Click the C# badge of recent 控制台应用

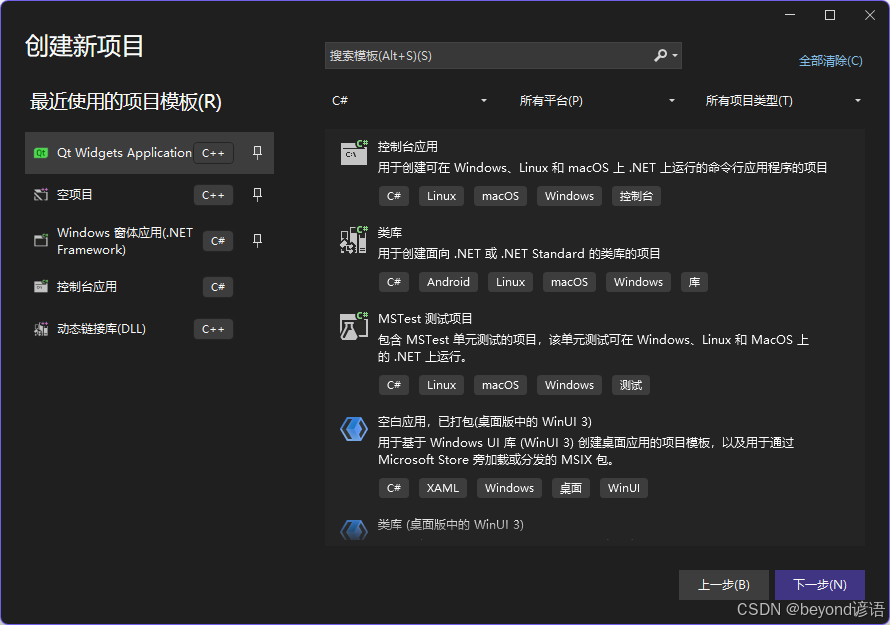pyautogui.click(x=218, y=287)
